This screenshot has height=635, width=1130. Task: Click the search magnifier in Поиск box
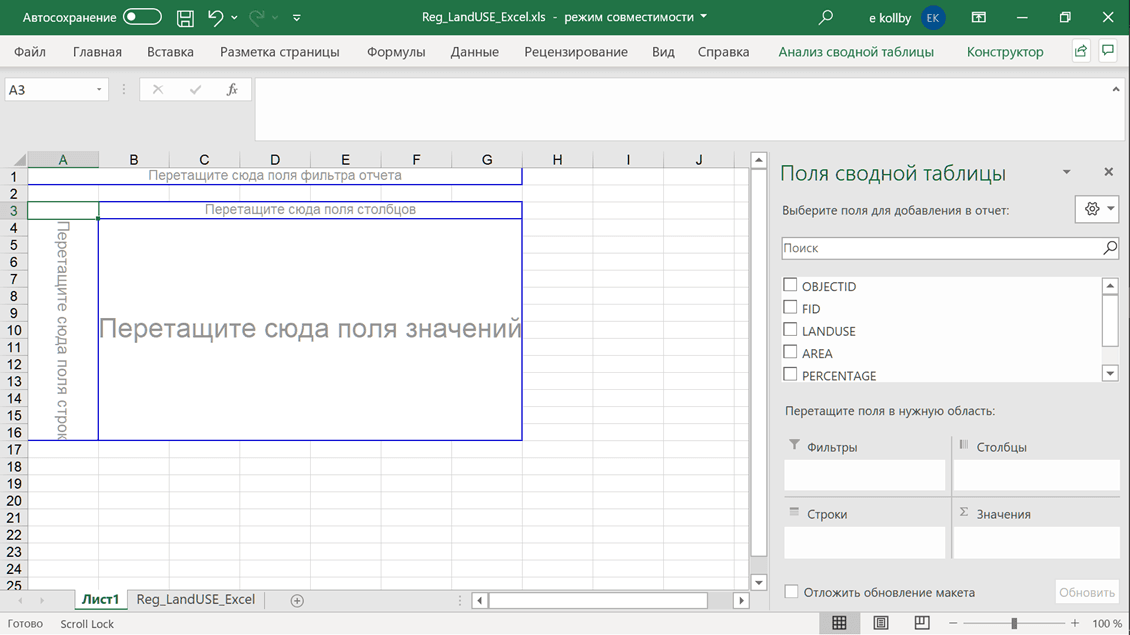coord(1110,248)
